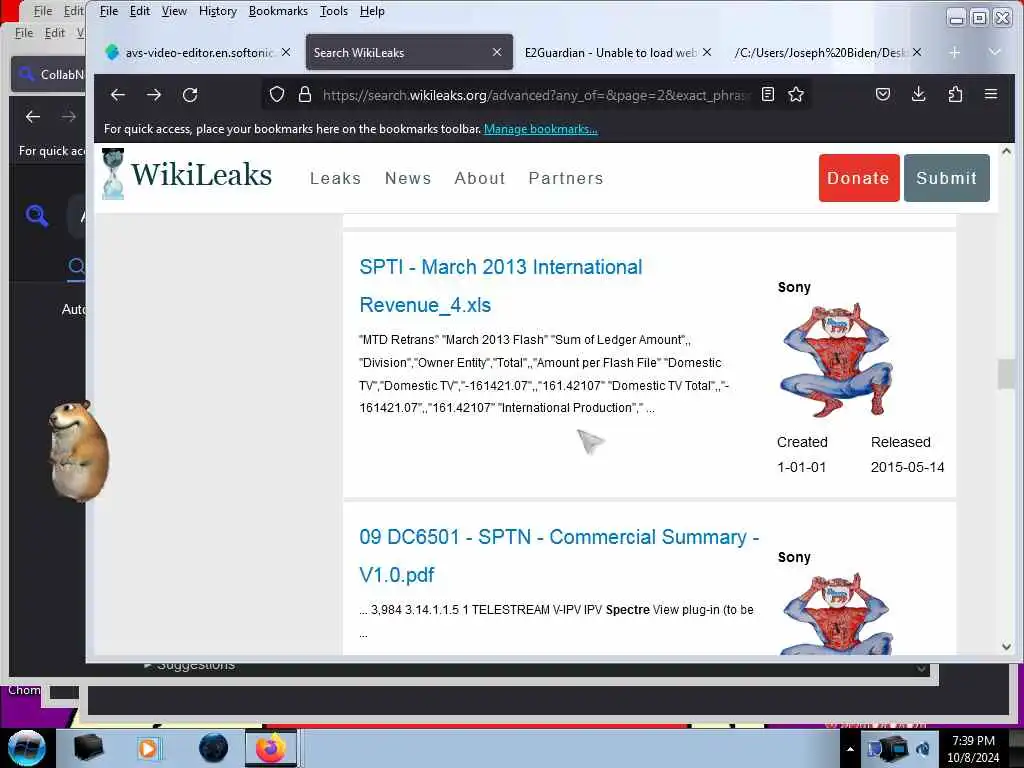Open the tracking protection shield icon
The width and height of the screenshot is (1024, 768).
pyautogui.click(x=277, y=95)
